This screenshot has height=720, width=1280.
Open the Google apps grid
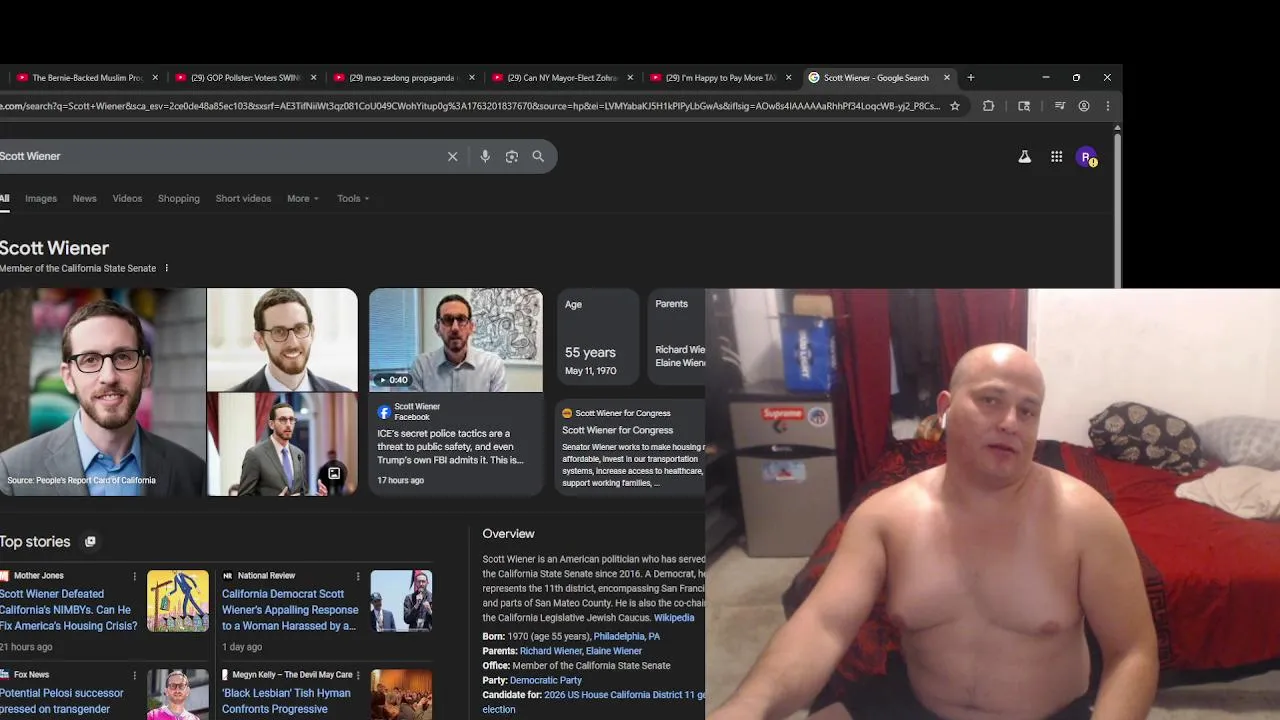click(1056, 157)
